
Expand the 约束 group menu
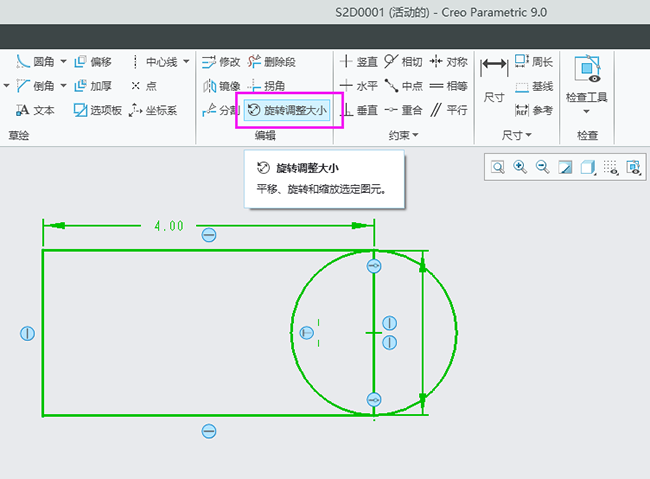[x=403, y=135]
